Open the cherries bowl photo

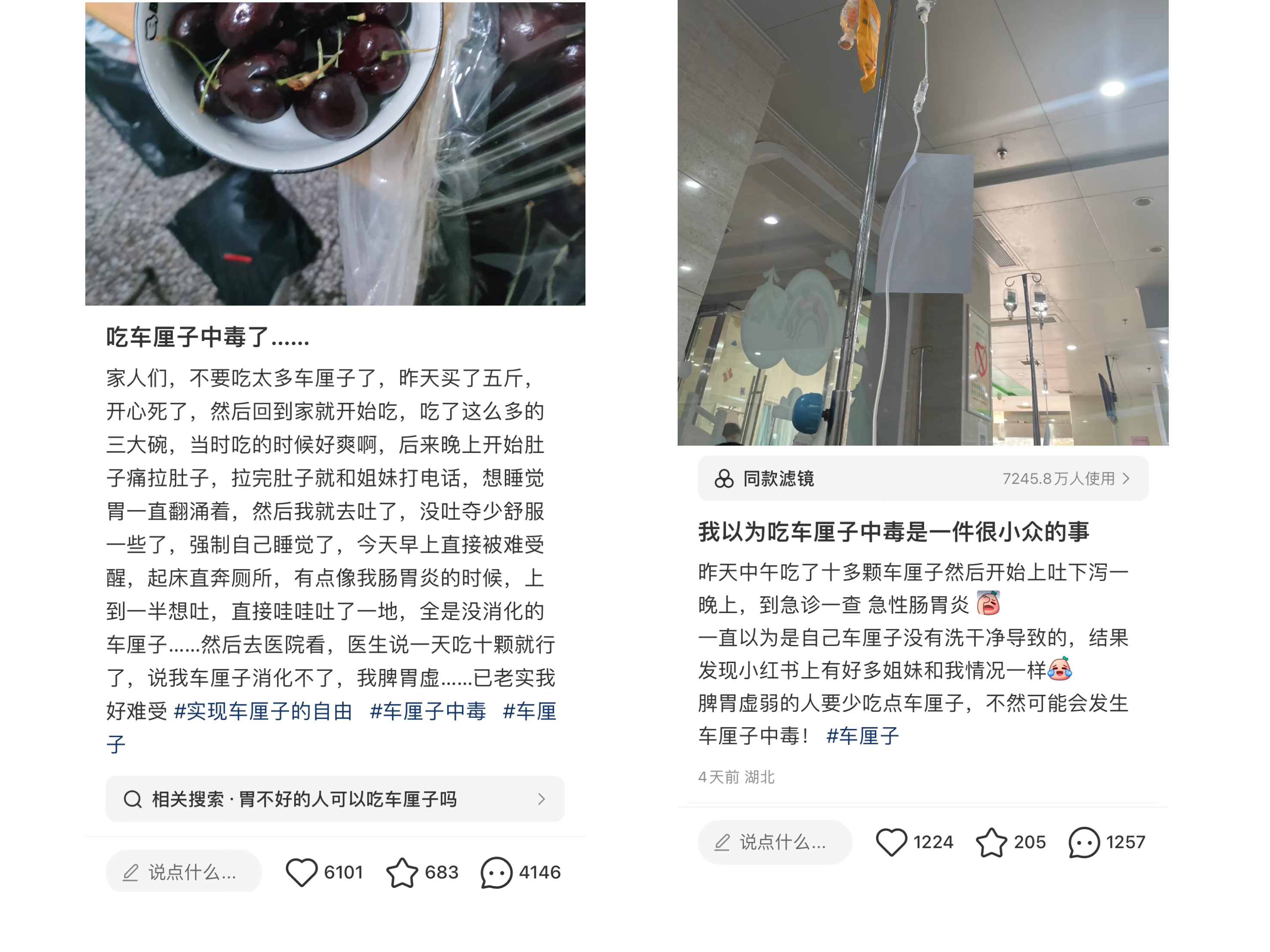coord(335,153)
